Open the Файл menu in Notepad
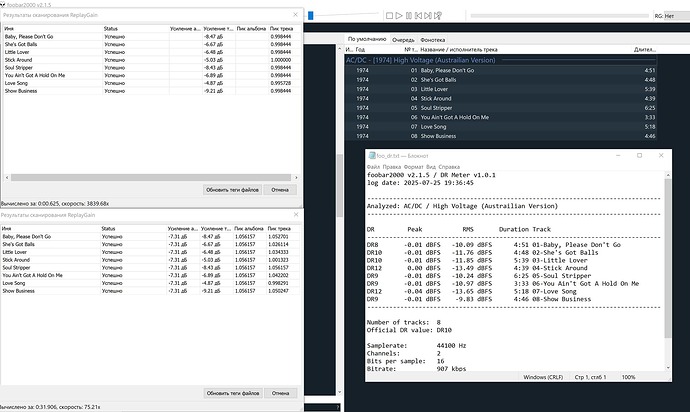Image resolution: width=690 pixels, height=412 pixels. tap(373, 167)
